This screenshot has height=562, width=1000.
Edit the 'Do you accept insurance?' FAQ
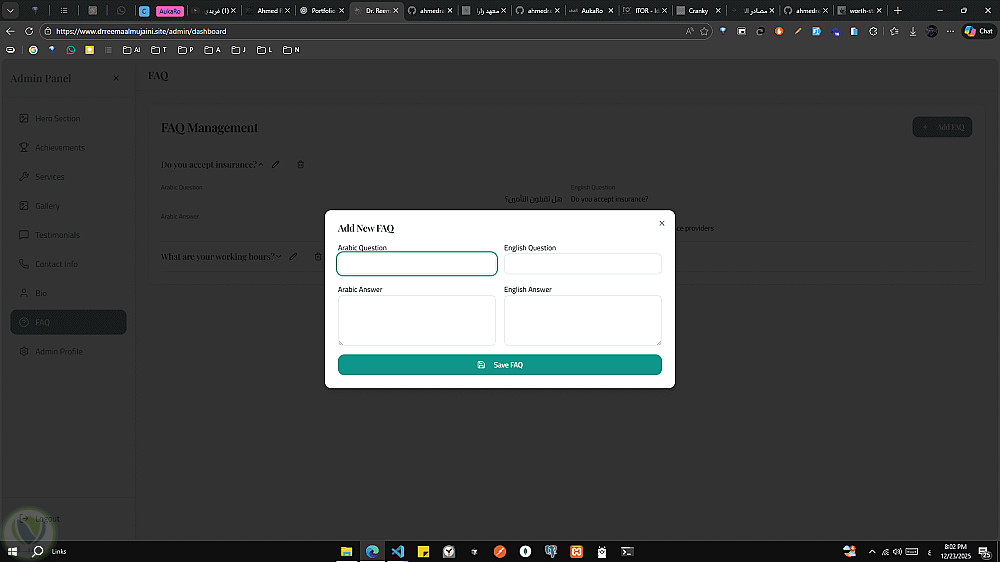tap(276, 165)
